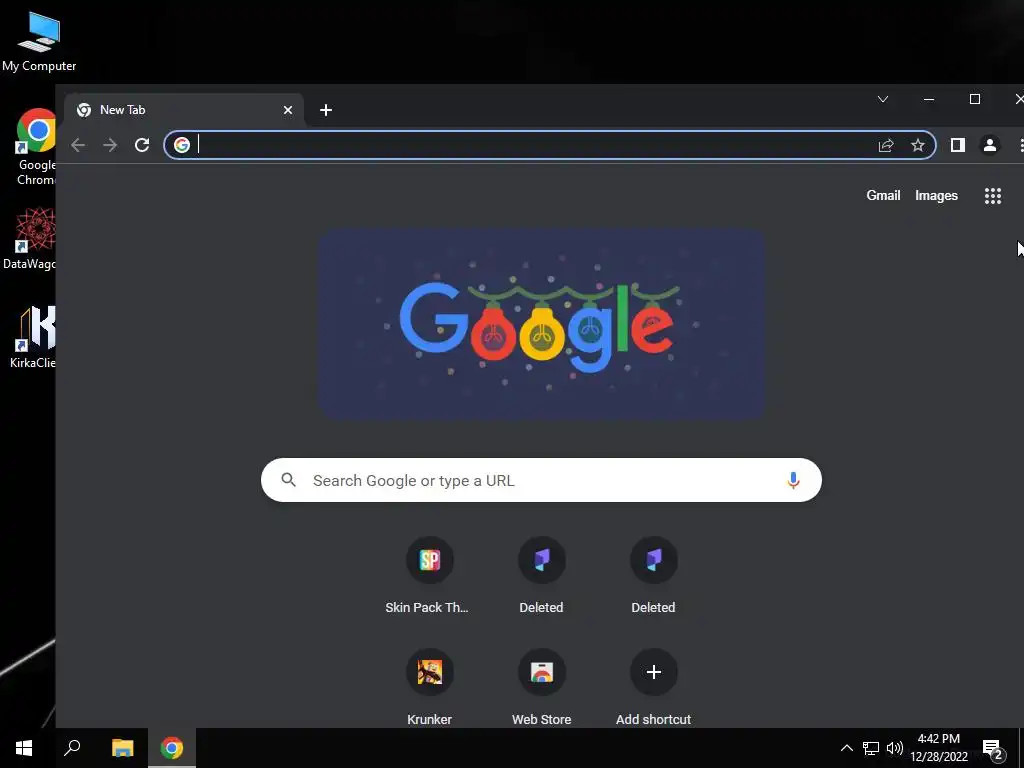Close the New Tab tab

pos(287,110)
